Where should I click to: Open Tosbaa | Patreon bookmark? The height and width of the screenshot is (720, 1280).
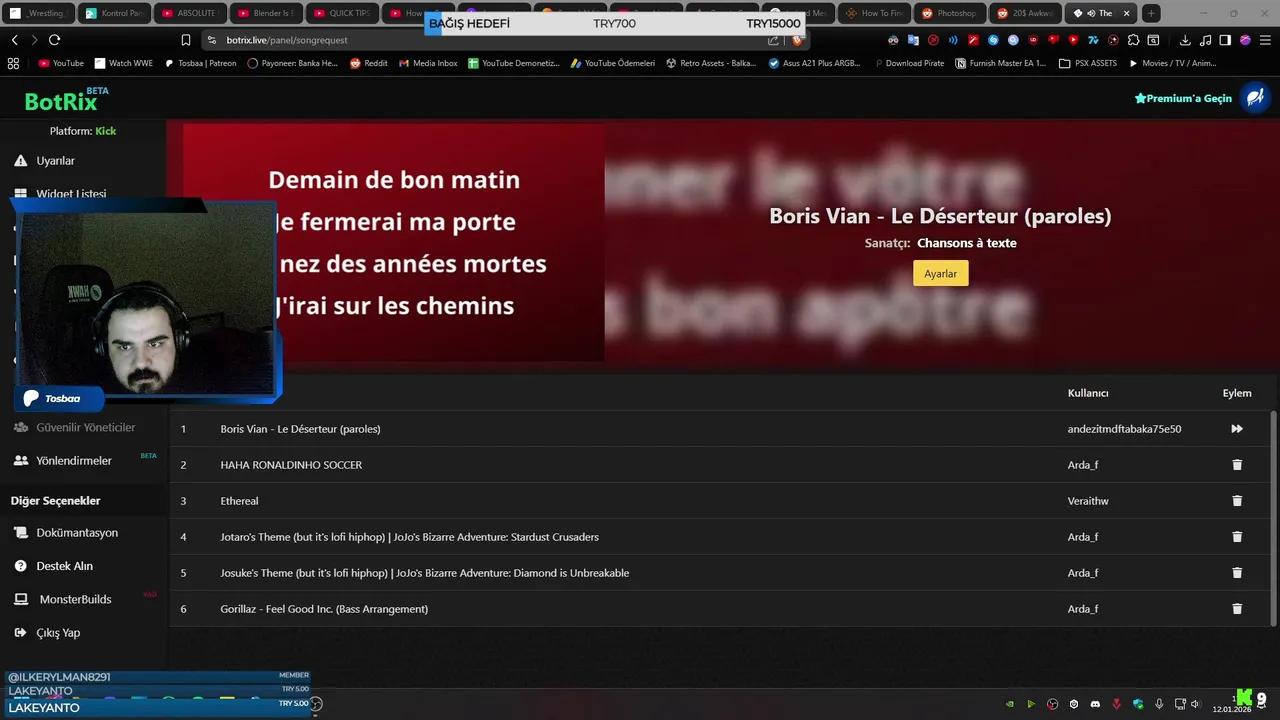click(x=200, y=63)
